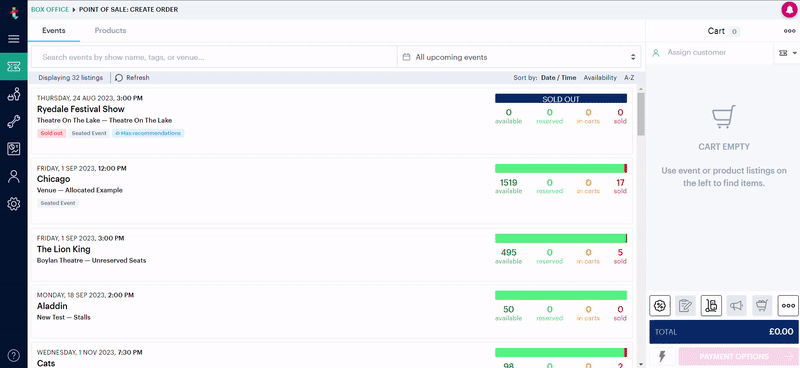Click the 50 available count for Aladdin
Screen dimensions: 800x368
click(508, 309)
